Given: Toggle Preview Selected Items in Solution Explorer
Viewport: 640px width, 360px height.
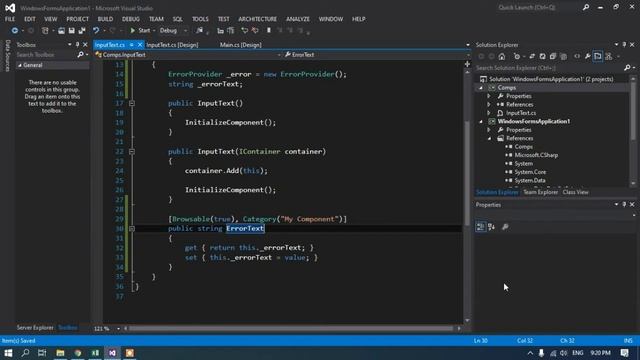Looking at the screenshot, I should pos(598,57).
